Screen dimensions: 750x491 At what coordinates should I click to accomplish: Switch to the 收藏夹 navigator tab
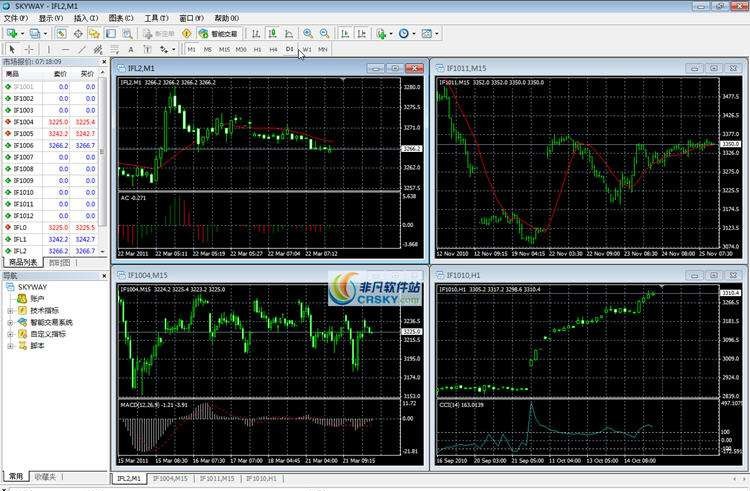click(45, 477)
